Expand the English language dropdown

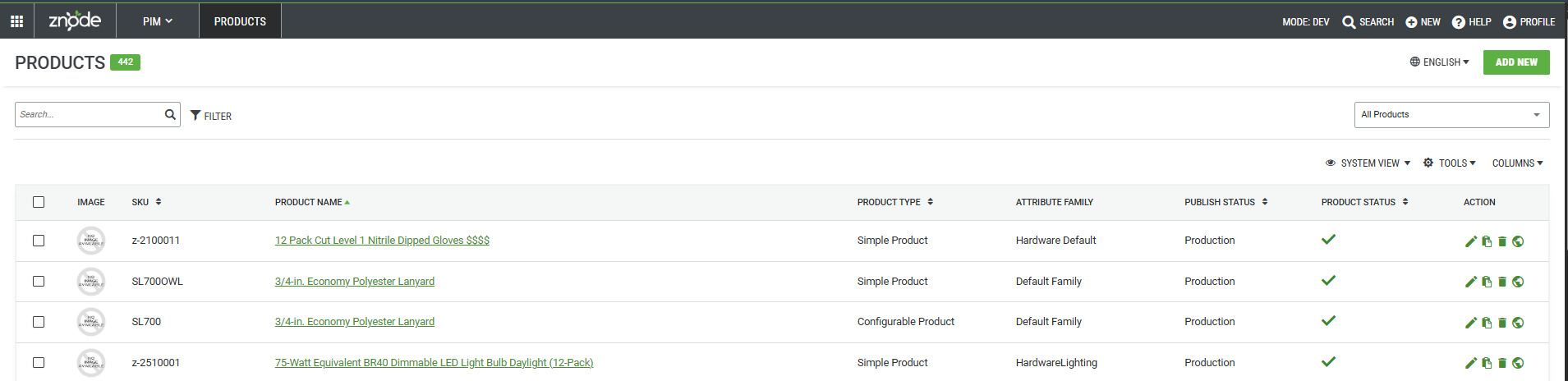pyautogui.click(x=1440, y=62)
